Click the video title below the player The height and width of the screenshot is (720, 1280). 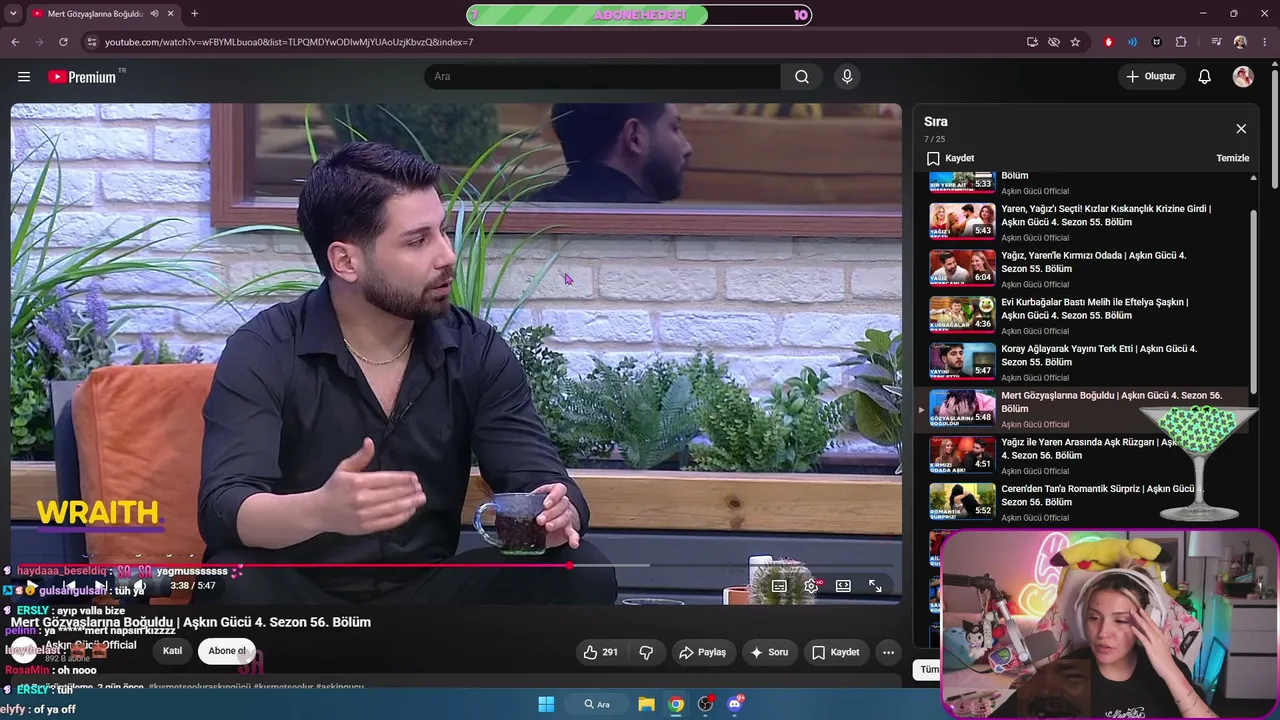(x=191, y=622)
